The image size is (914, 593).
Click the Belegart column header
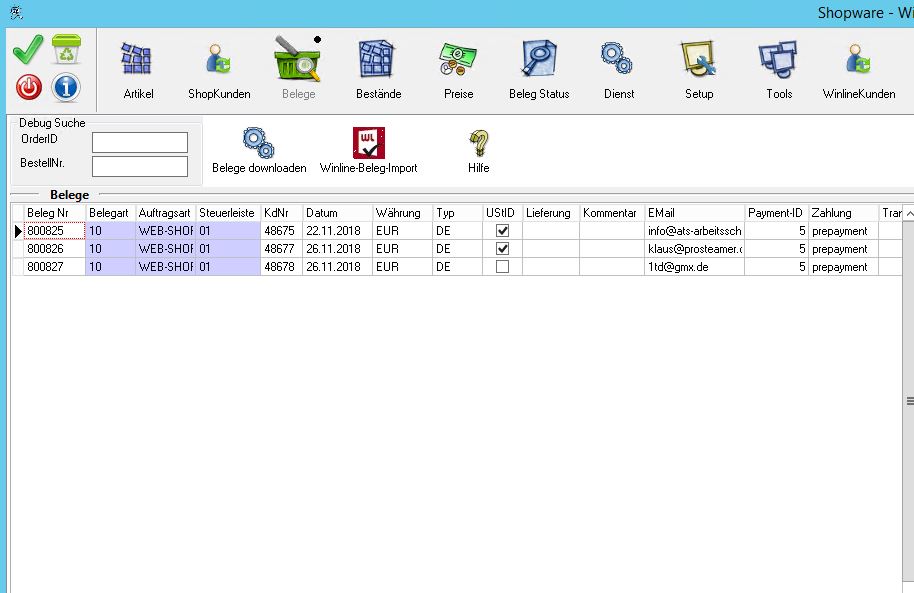(110, 213)
